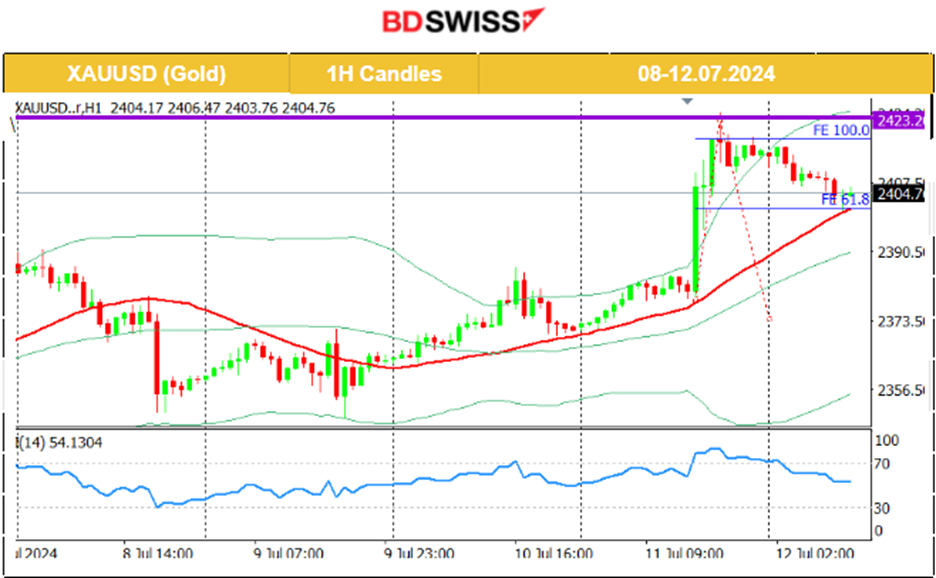Screen dimensions: 936x578
Task: Click the RSI 30 level label
Action: tap(882, 508)
